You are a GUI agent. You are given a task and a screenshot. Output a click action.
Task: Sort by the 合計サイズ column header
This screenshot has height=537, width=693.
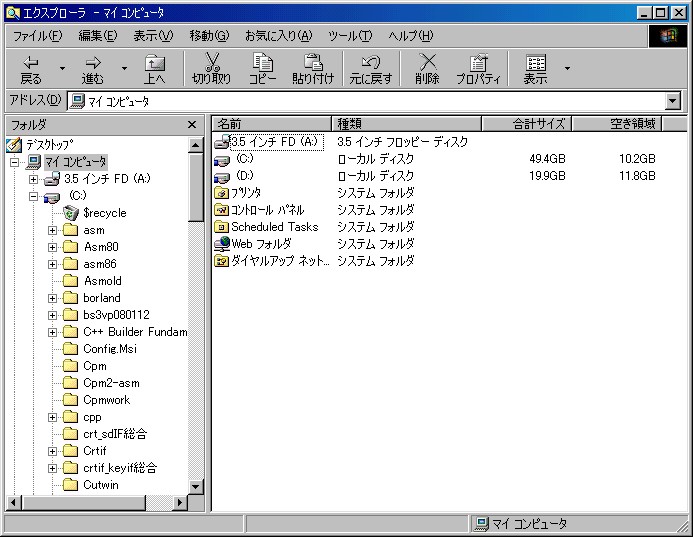pos(526,124)
